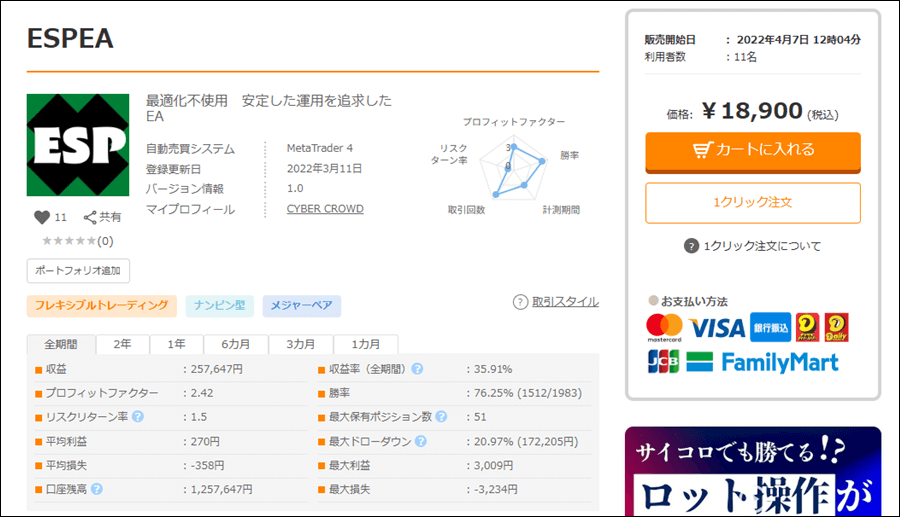Switch to the 6カ月 tab
The height and width of the screenshot is (517, 900).
click(x=236, y=344)
